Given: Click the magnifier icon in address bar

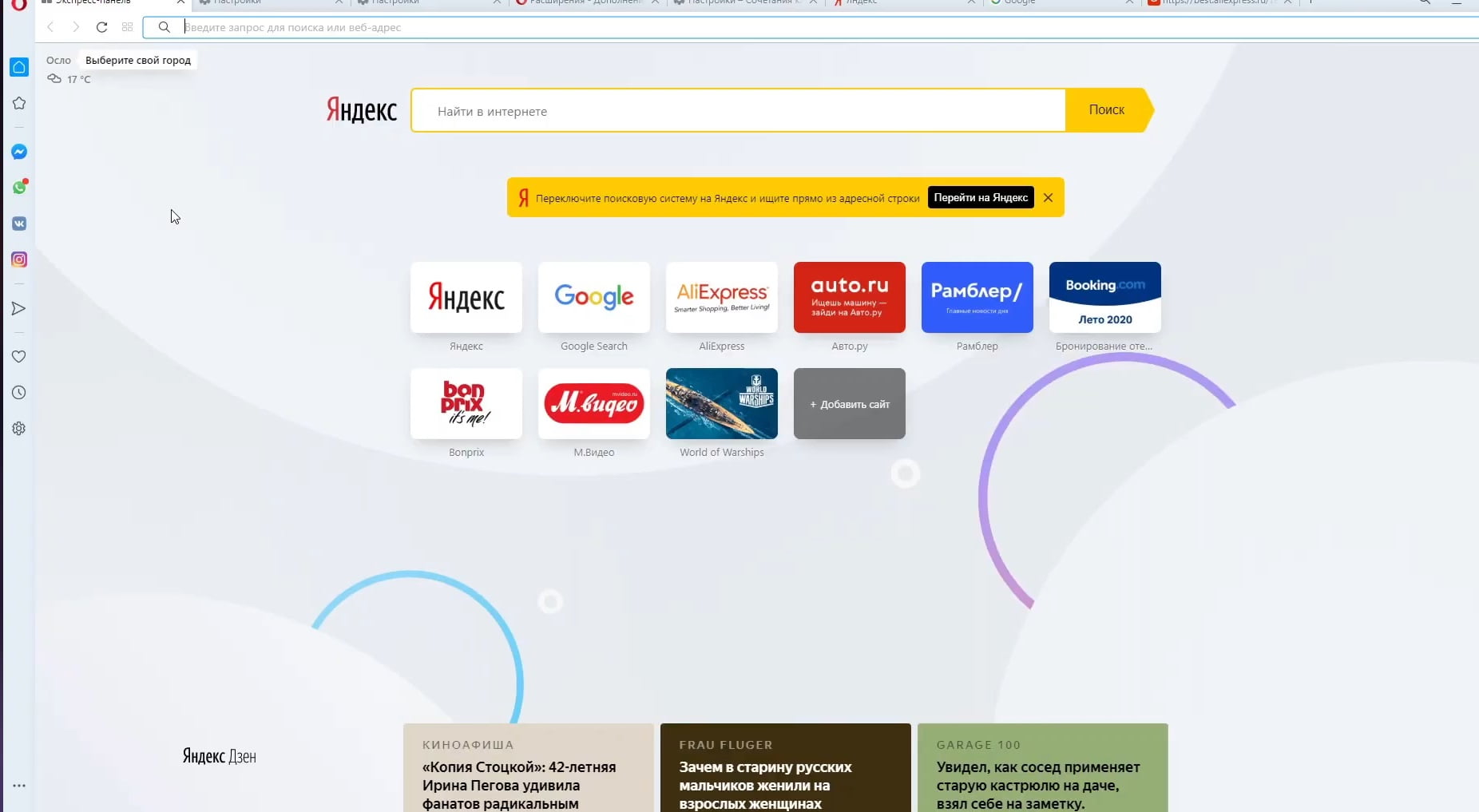Looking at the screenshot, I should pyautogui.click(x=164, y=27).
